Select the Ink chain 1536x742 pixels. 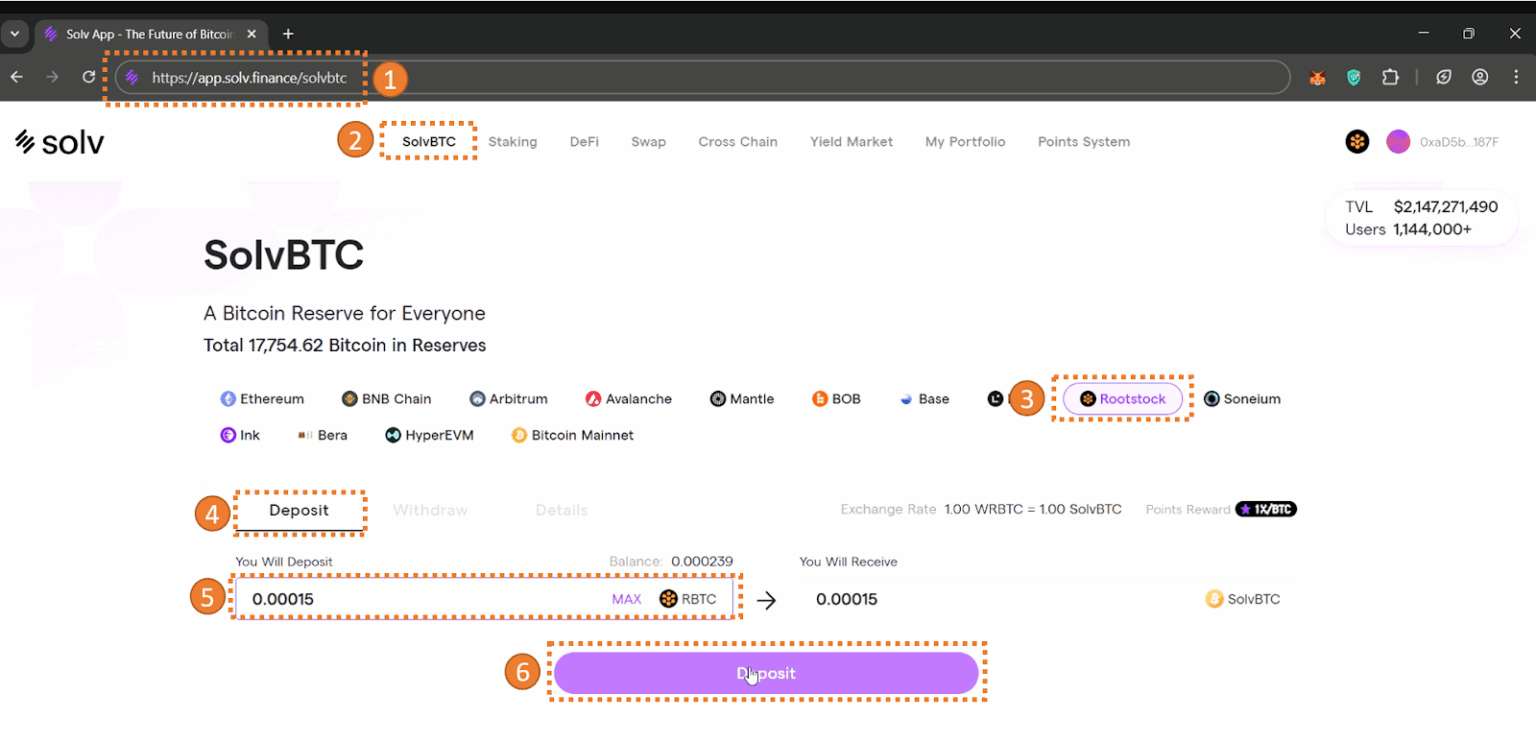[x=240, y=435]
